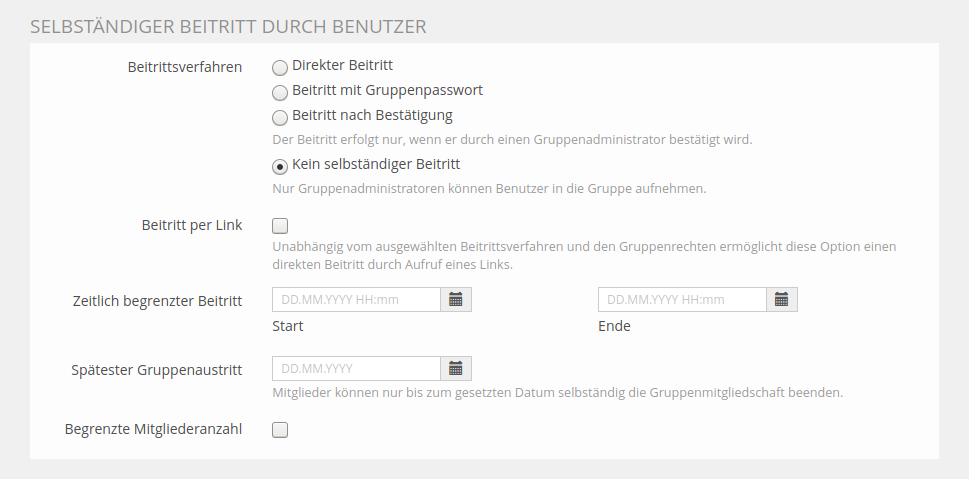Screen dimensions: 969x479
Task: Focus the Start date and time field
Action: 356,300
